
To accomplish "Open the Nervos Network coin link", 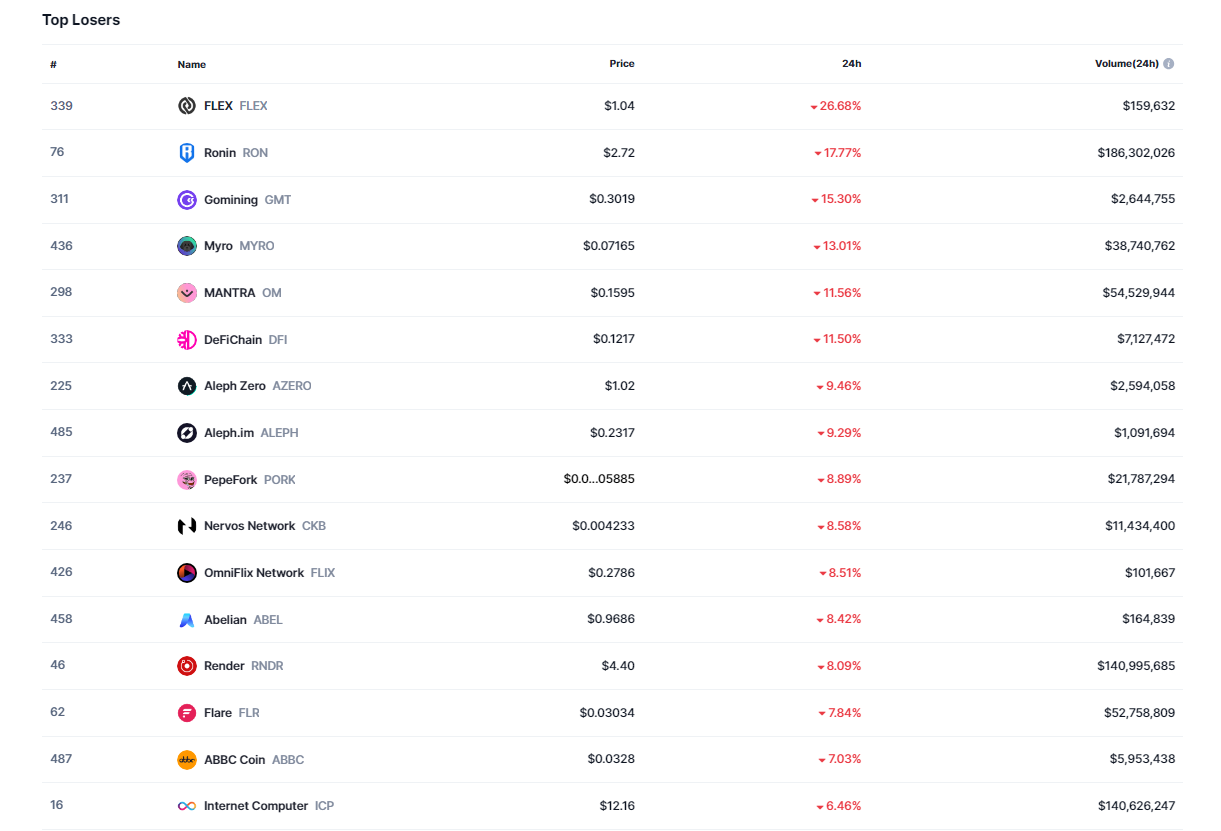I will (250, 526).
